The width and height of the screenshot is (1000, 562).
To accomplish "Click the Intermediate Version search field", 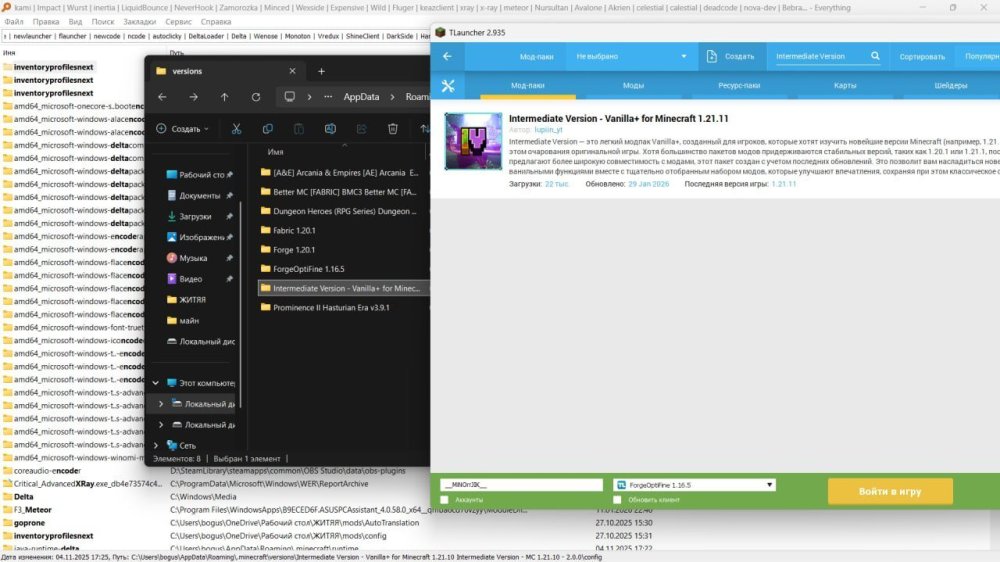I will click(821, 56).
